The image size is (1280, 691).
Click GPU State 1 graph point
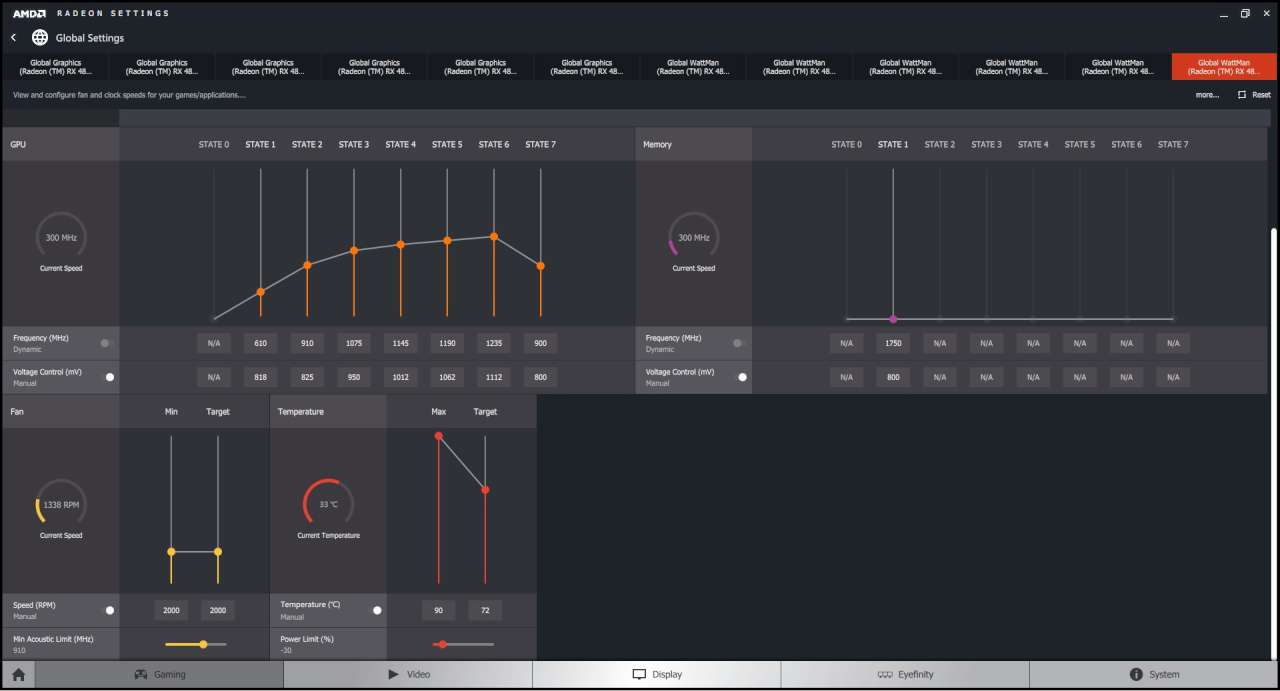tap(261, 292)
